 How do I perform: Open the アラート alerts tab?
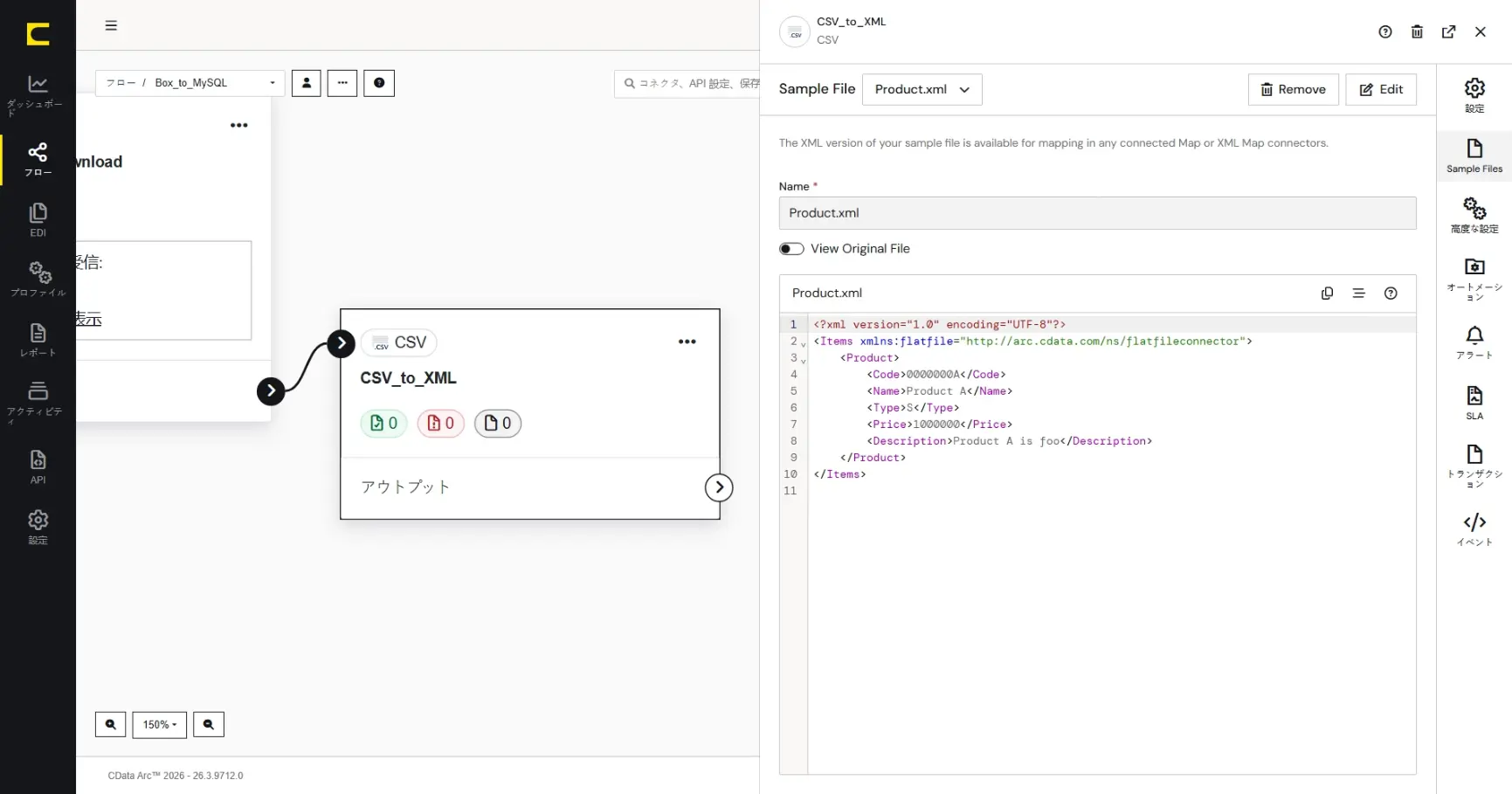pos(1474,342)
